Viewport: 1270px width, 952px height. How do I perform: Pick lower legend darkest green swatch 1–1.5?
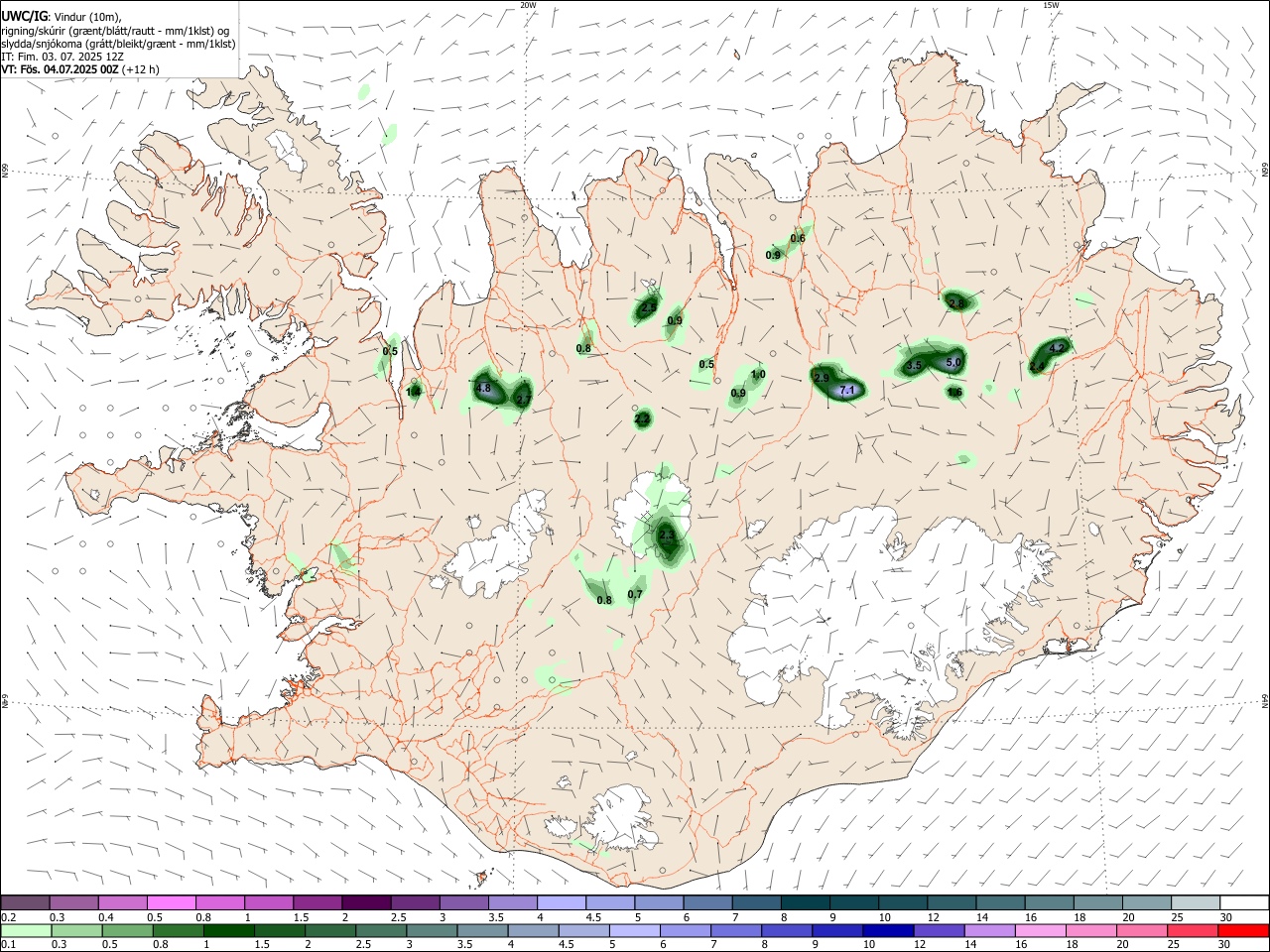(228, 930)
